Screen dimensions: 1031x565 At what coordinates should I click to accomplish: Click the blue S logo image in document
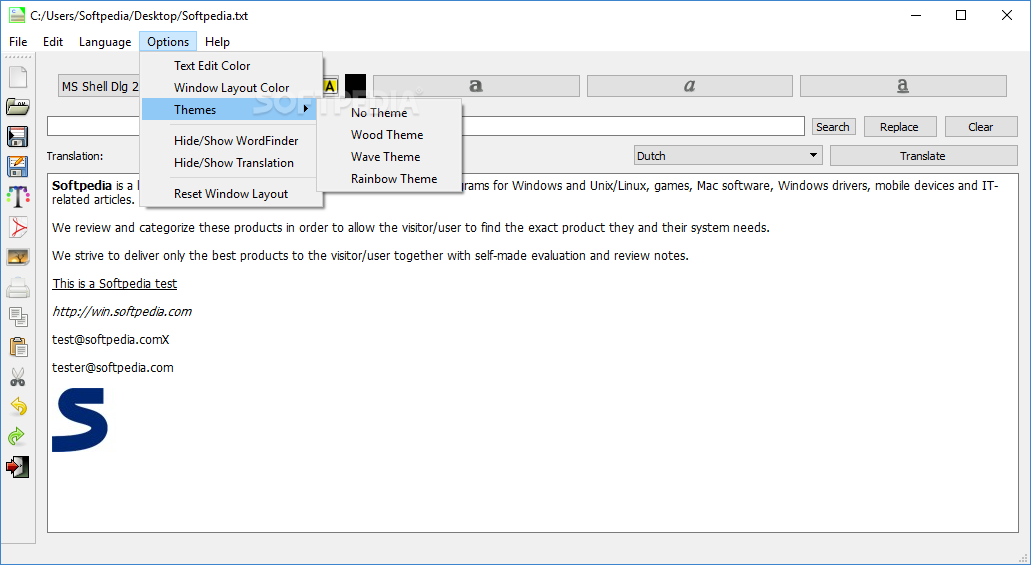click(80, 420)
